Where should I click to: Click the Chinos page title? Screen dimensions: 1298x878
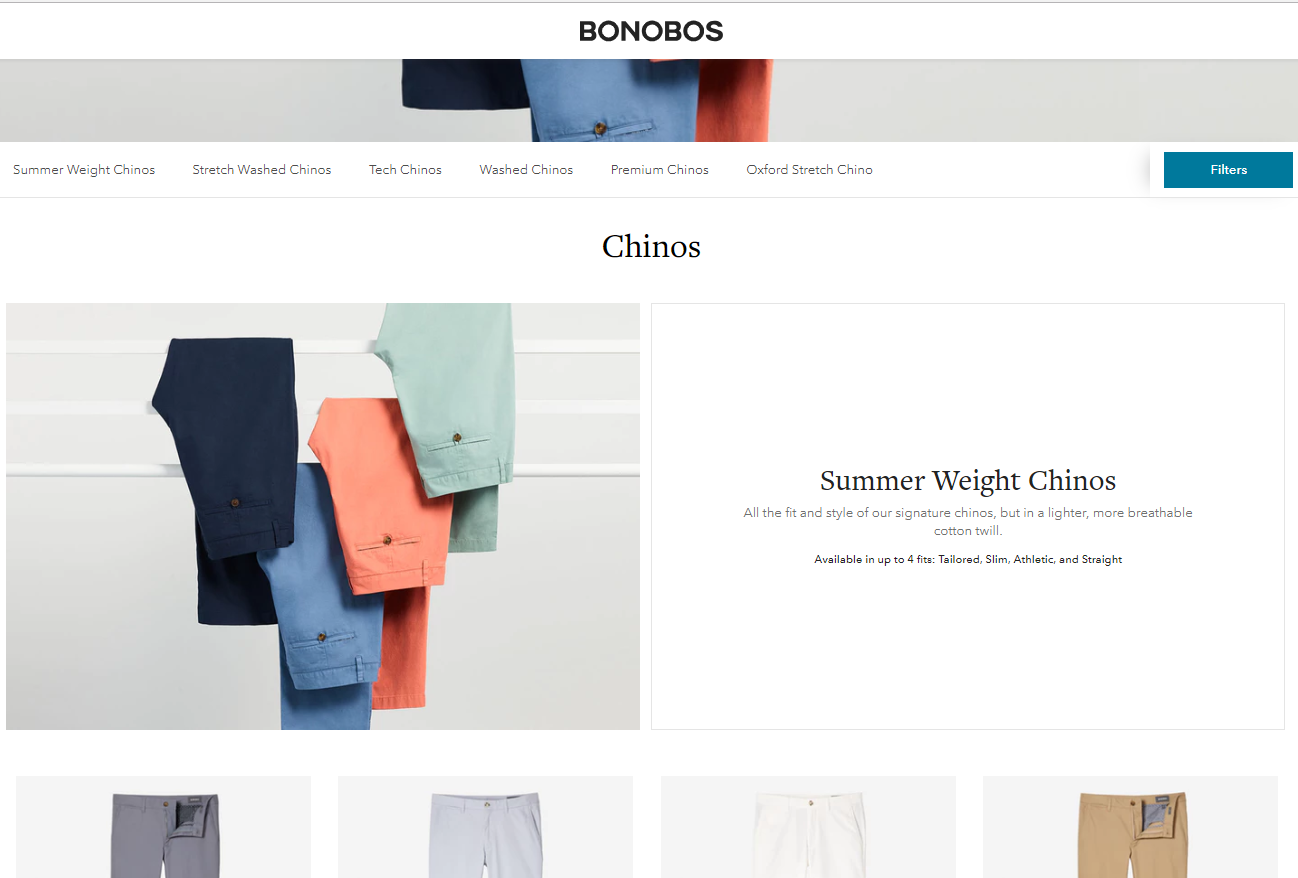[651, 246]
